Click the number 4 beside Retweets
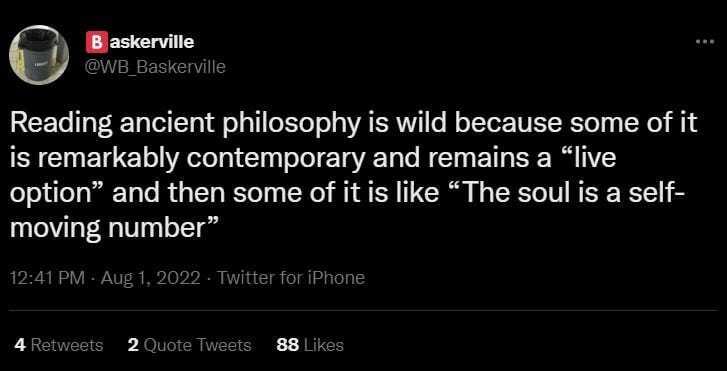This screenshot has height=371, width=727. pyautogui.click(x=20, y=345)
